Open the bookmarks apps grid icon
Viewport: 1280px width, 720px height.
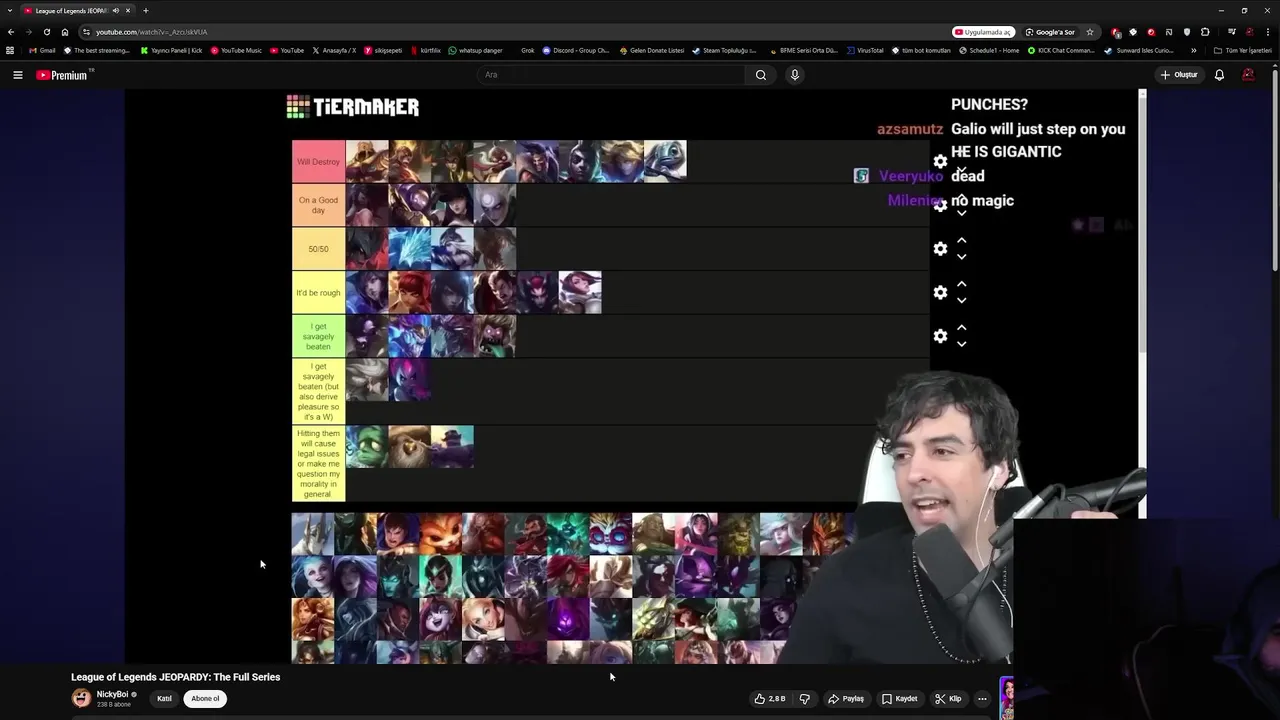[x=10, y=50]
